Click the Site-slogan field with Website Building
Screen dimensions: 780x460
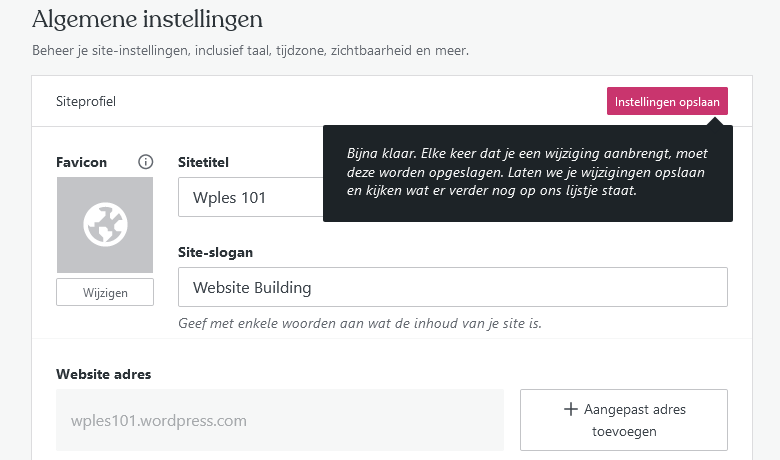coord(453,287)
